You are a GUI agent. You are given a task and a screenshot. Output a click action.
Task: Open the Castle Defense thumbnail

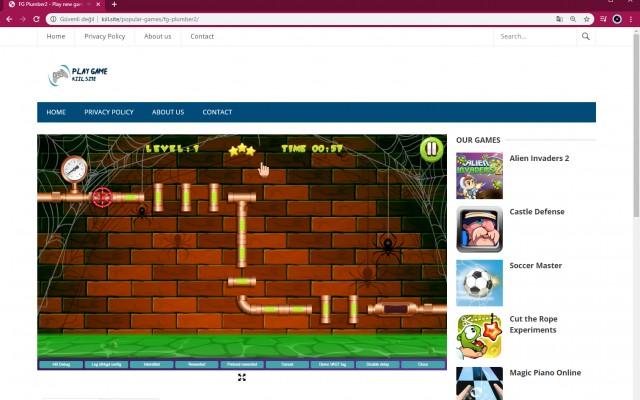[x=479, y=229]
